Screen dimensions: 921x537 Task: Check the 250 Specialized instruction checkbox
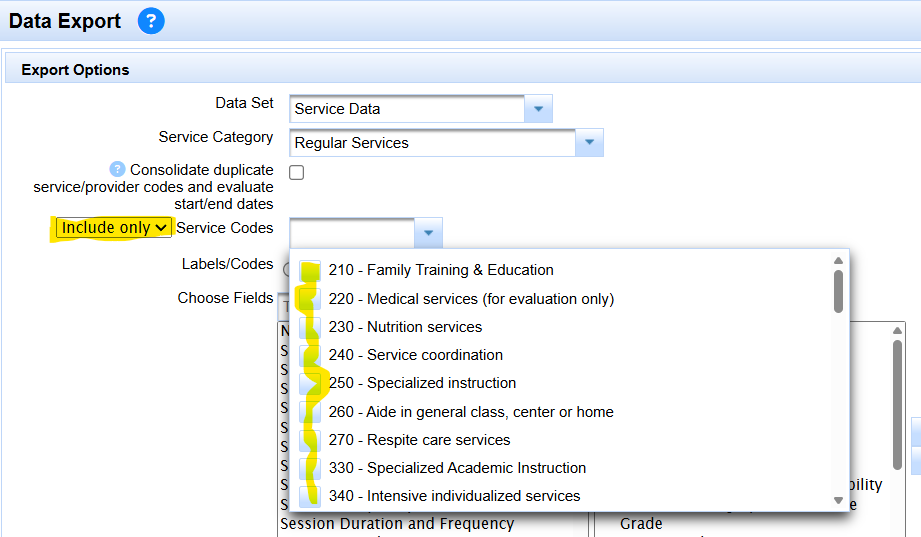pyautogui.click(x=310, y=383)
